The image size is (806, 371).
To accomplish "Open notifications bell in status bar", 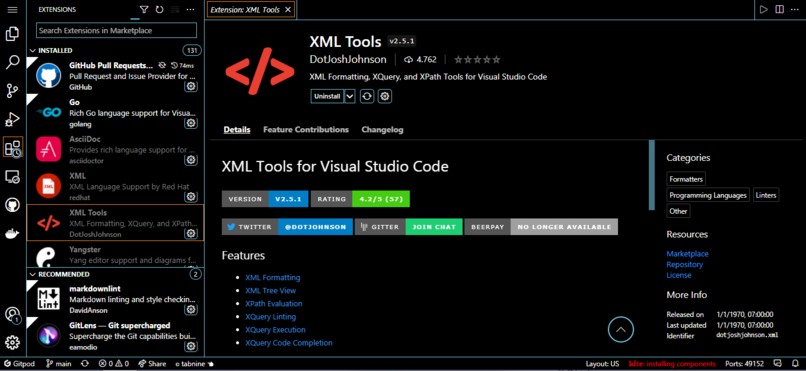I will [x=796, y=364].
